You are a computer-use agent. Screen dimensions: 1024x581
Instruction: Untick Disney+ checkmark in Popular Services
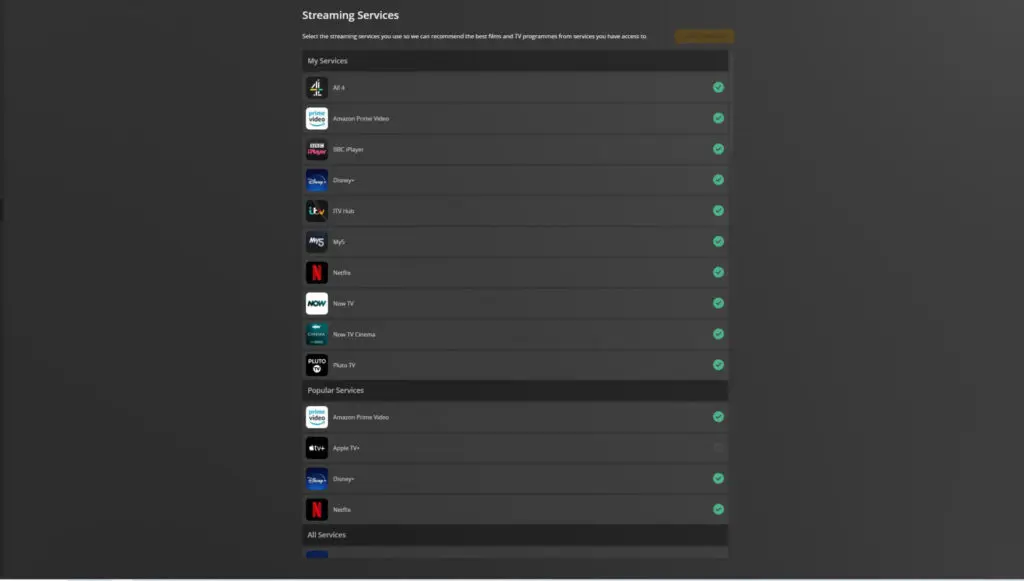[x=718, y=479]
